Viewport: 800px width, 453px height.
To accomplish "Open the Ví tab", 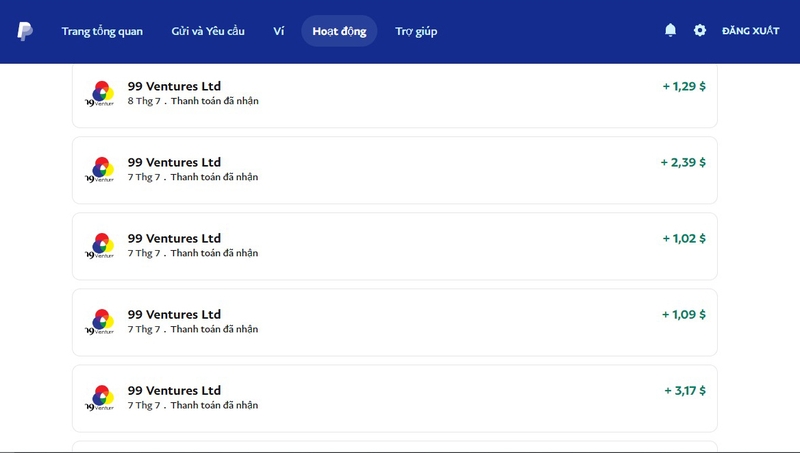I will [279, 31].
